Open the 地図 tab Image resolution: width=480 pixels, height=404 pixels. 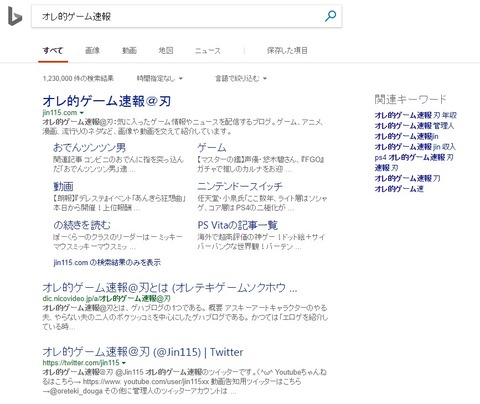pos(166,51)
